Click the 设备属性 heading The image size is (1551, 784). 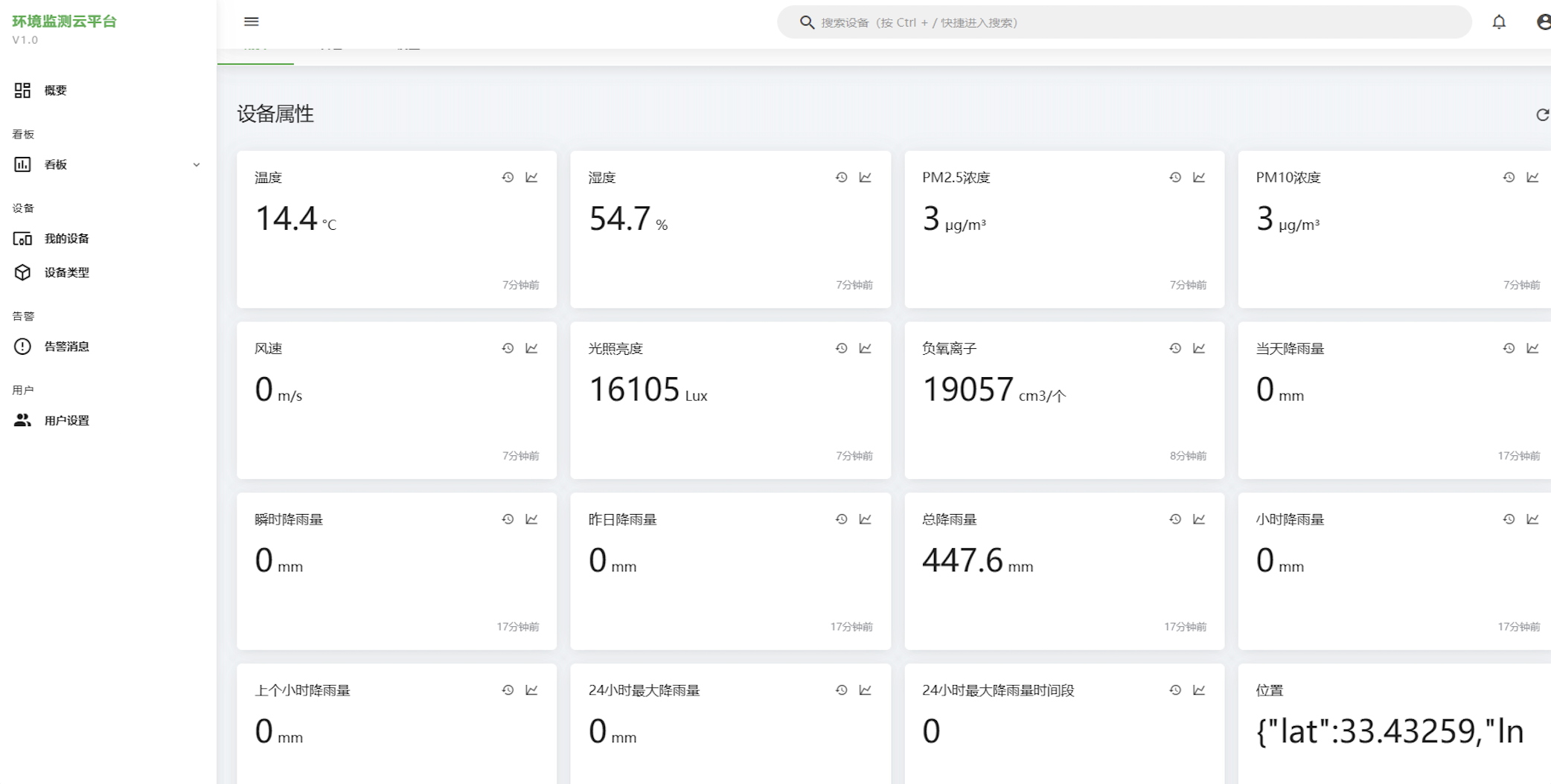coord(275,114)
